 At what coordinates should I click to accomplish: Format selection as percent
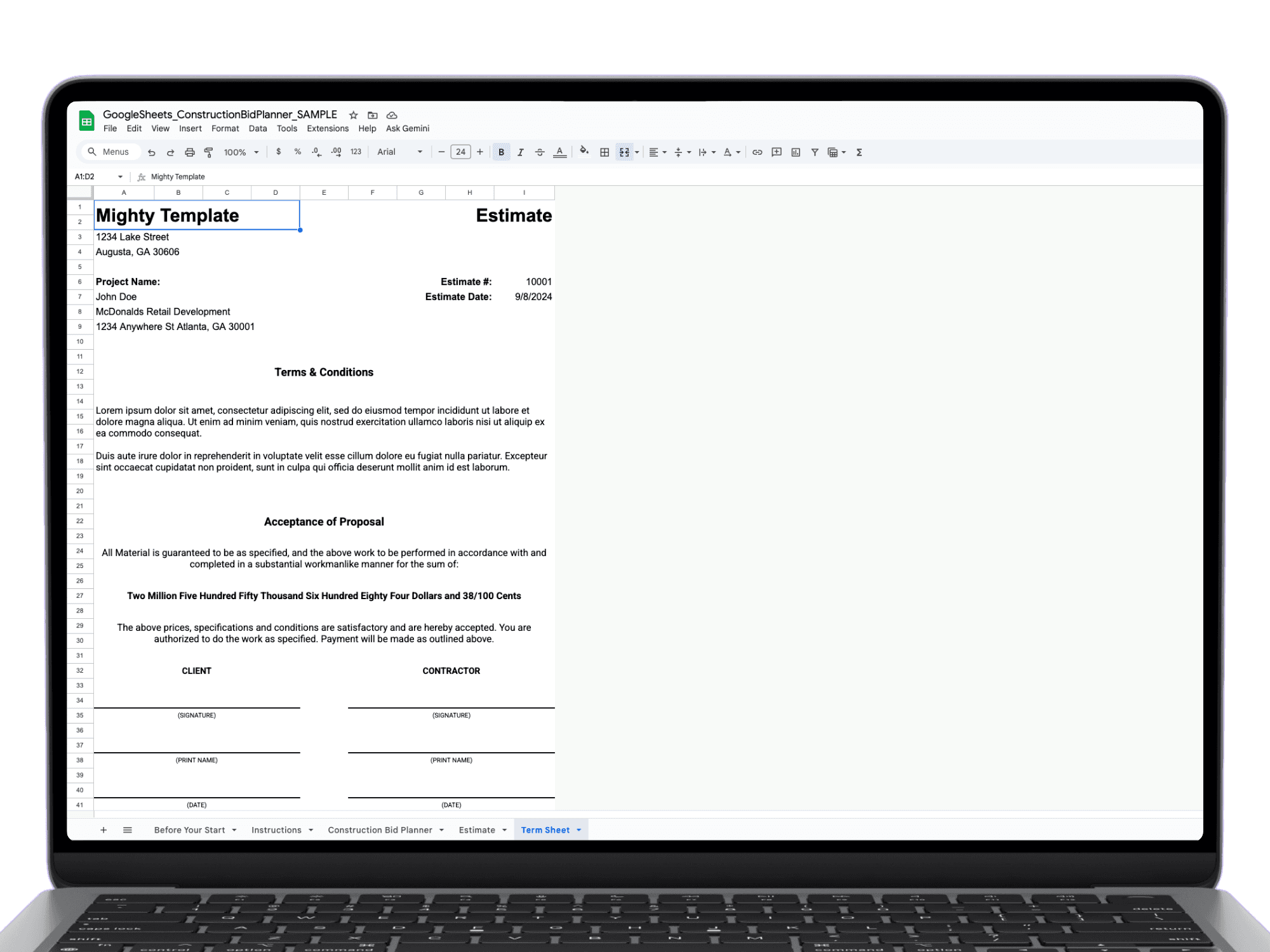click(x=297, y=152)
